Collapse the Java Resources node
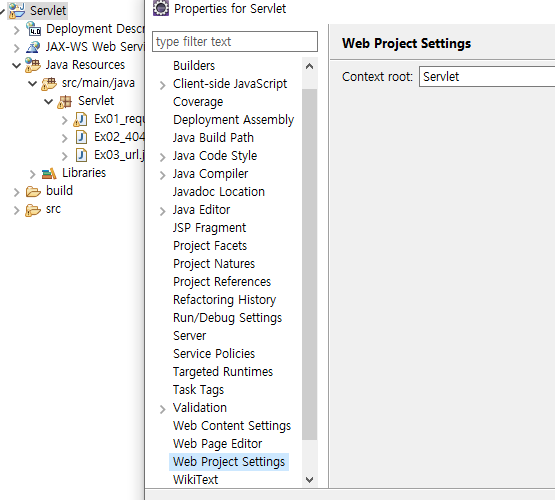Viewport: 555px width, 500px height. (16, 65)
